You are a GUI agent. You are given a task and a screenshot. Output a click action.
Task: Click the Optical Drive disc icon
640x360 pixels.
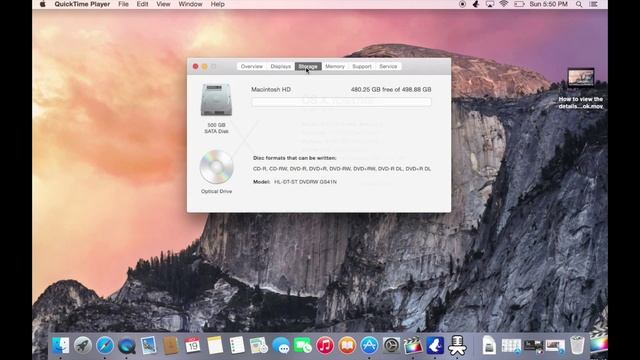click(216, 167)
